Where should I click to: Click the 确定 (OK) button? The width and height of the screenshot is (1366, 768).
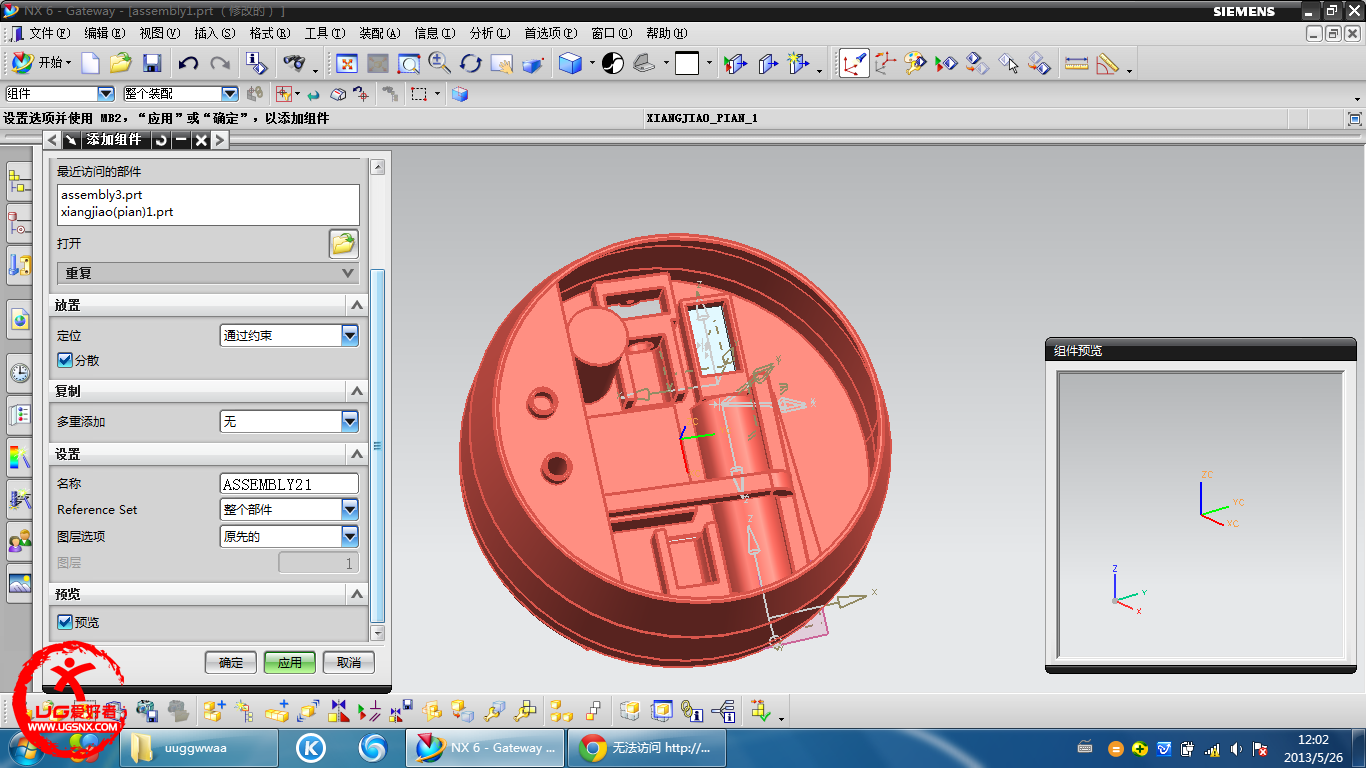[x=231, y=662]
